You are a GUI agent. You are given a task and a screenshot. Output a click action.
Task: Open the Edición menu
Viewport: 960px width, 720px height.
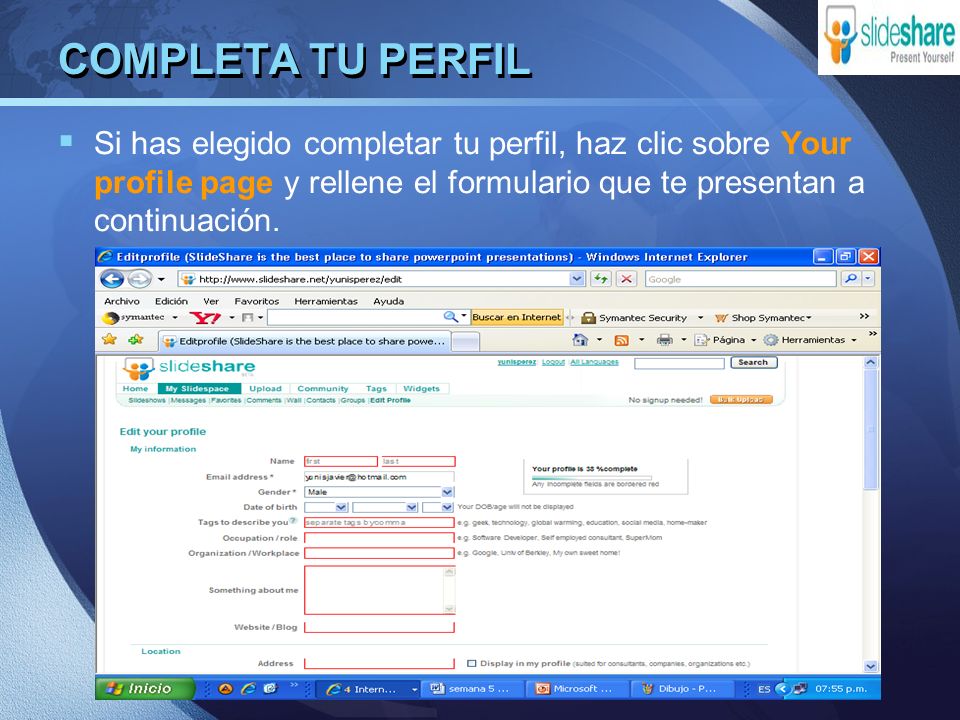coord(171,301)
